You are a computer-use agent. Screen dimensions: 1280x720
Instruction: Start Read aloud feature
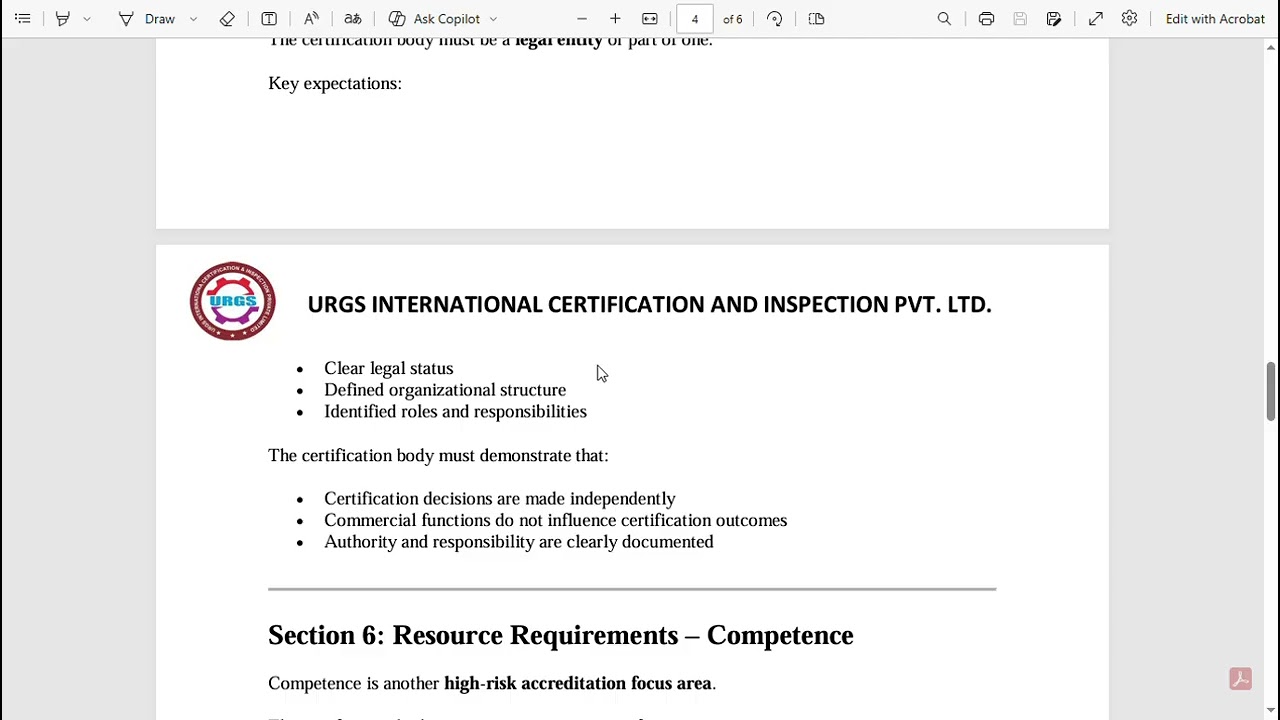[311, 19]
